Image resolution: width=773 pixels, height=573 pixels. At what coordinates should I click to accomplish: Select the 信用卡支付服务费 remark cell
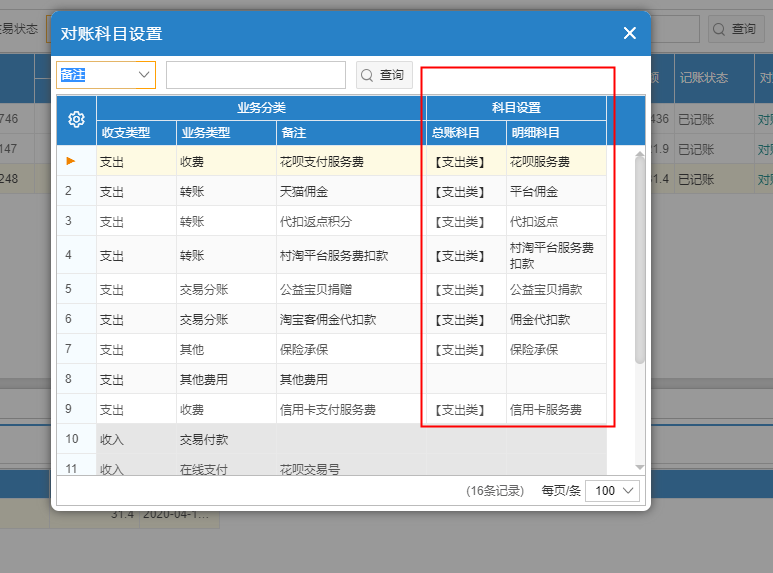(x=351, y=409)
